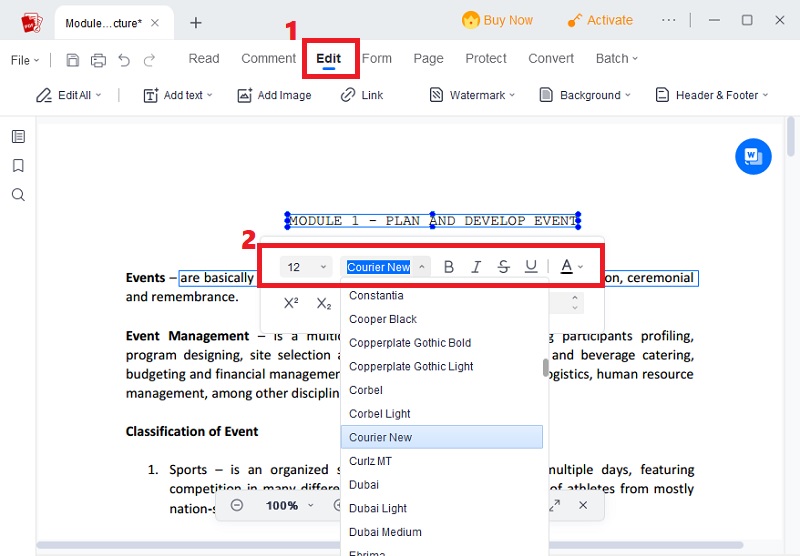Screen dimensions: 800x556
Task: Click the MODULE 1 title text box
Action: click(x=433, y=221)
